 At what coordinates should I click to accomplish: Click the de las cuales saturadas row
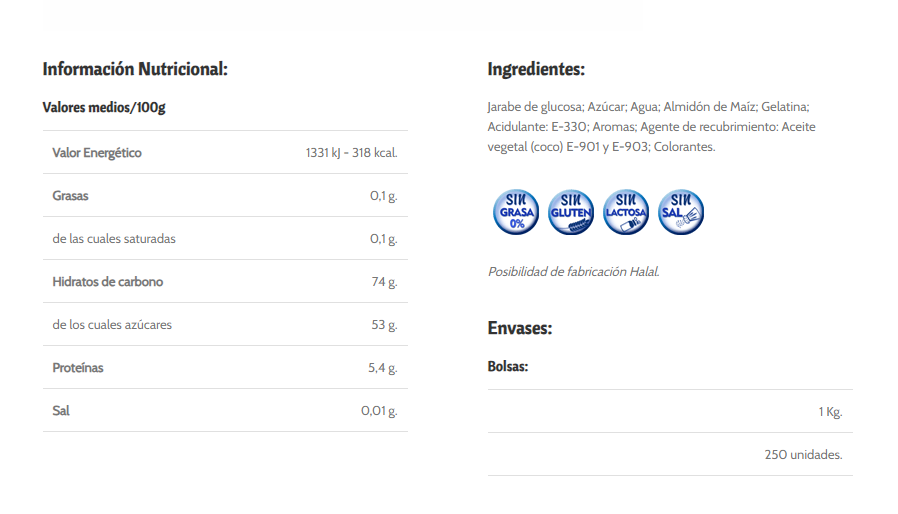(225, 238)
